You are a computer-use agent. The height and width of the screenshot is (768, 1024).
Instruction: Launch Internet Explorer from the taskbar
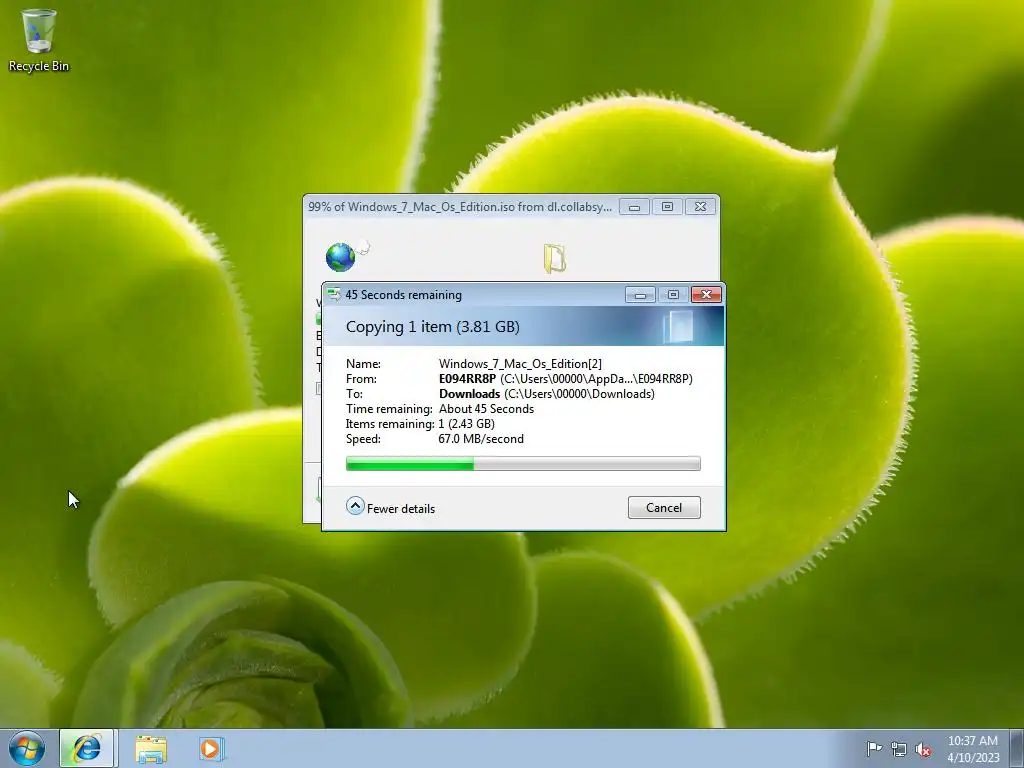click(x=87, y=748)
